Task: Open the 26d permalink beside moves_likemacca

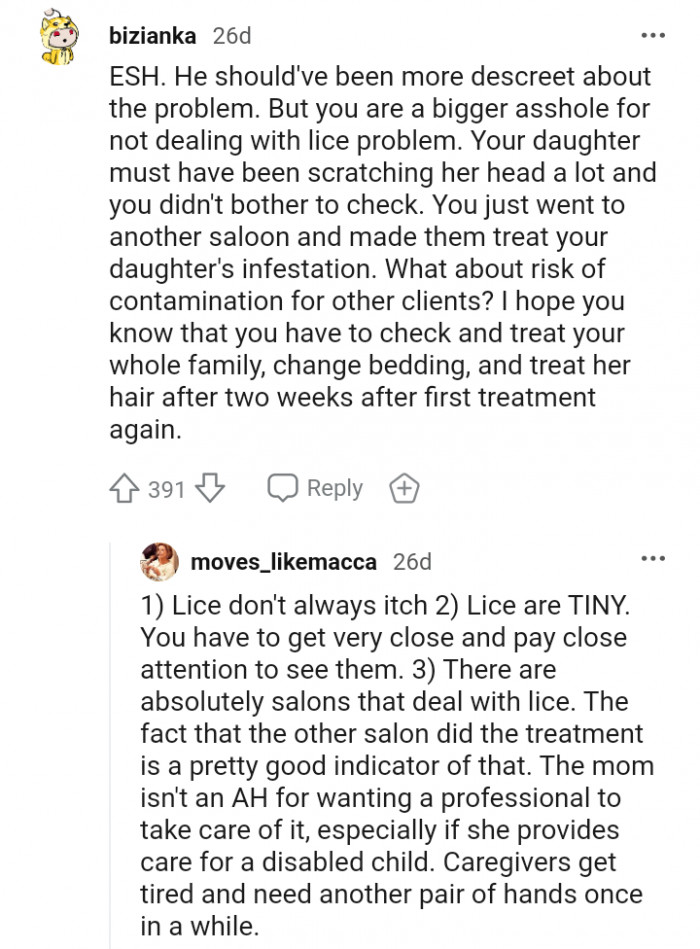Action: [412, 562]
